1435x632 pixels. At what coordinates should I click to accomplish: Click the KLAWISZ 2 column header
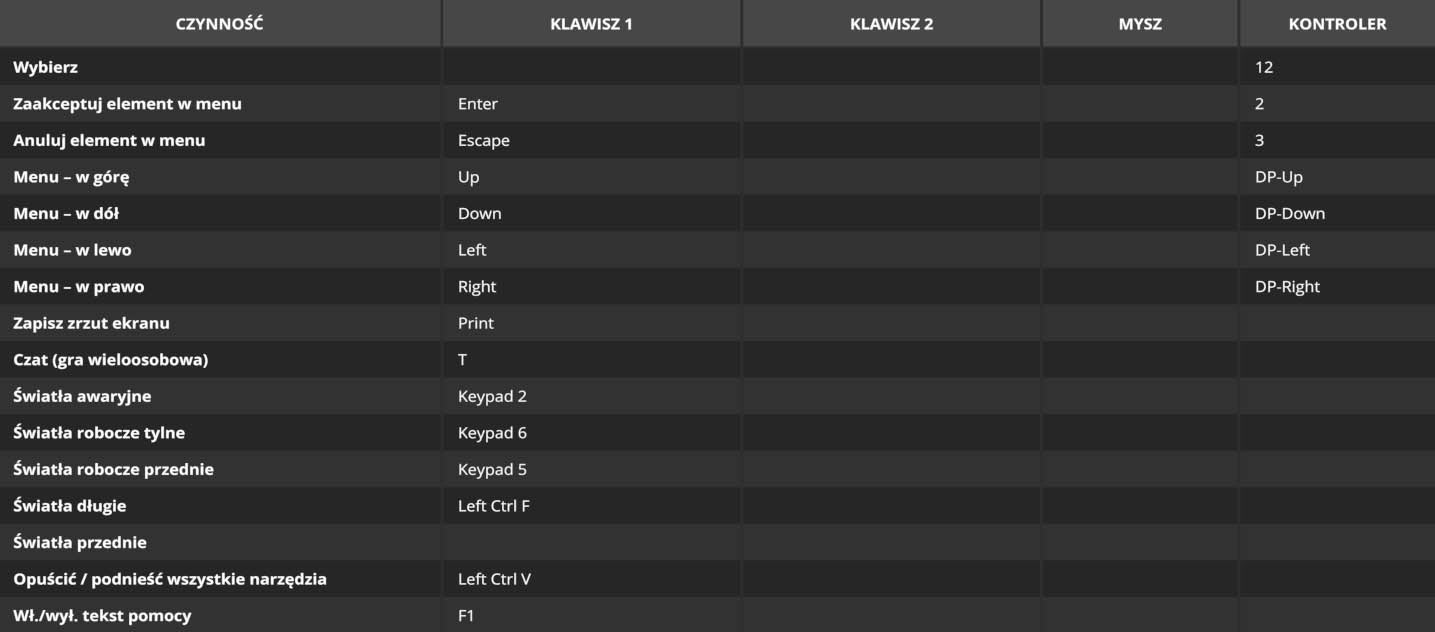click(x=891, y=24)
